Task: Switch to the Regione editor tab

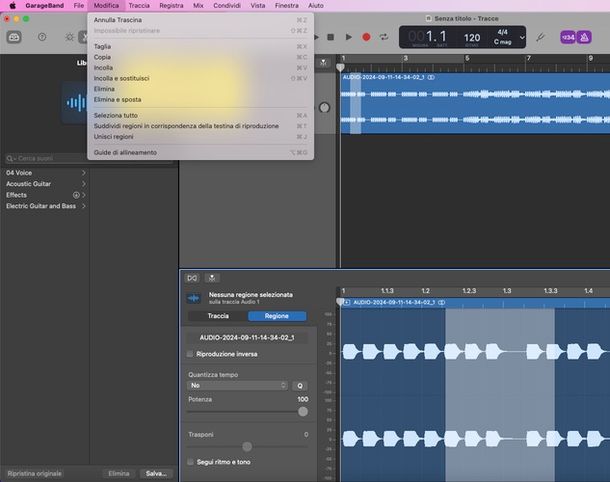Action: (277, 316)
